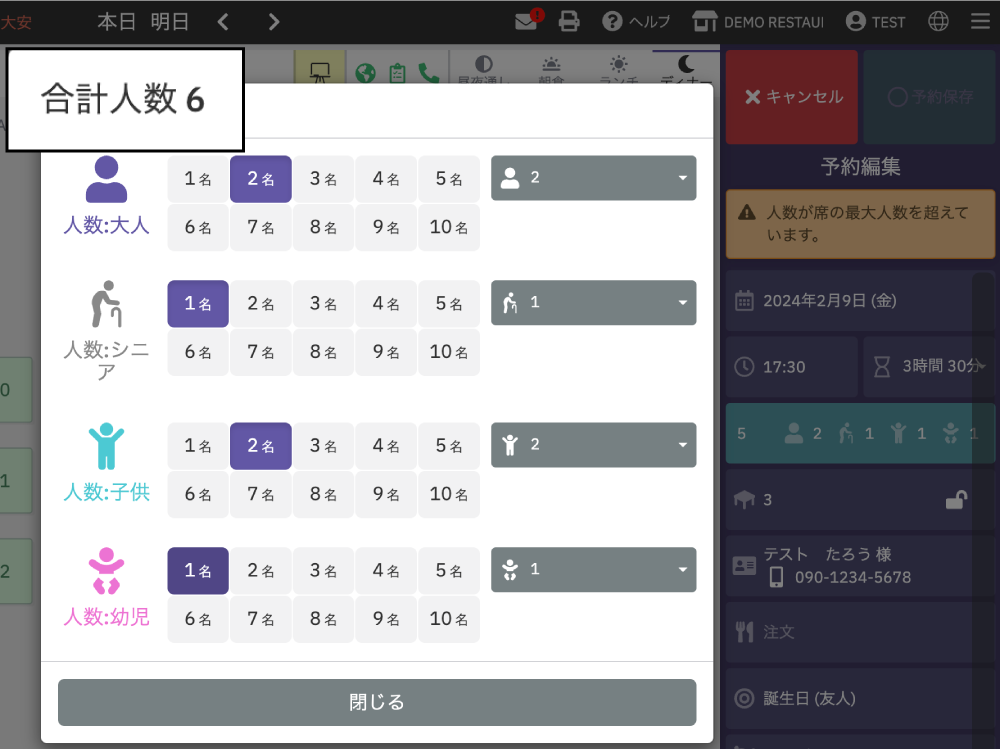Select 7名 for children

261,494
